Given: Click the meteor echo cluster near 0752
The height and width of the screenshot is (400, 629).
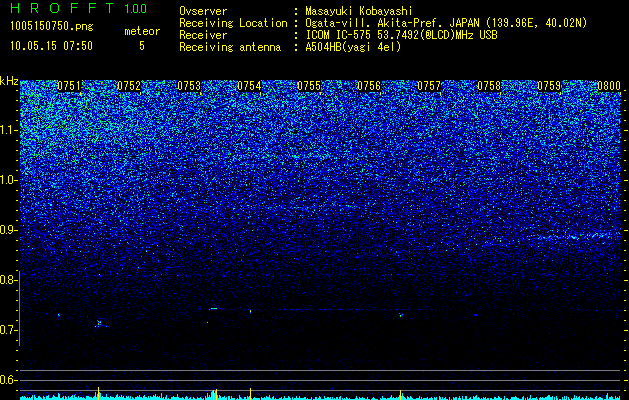Looking at the screenshot, I should [100, 323].
